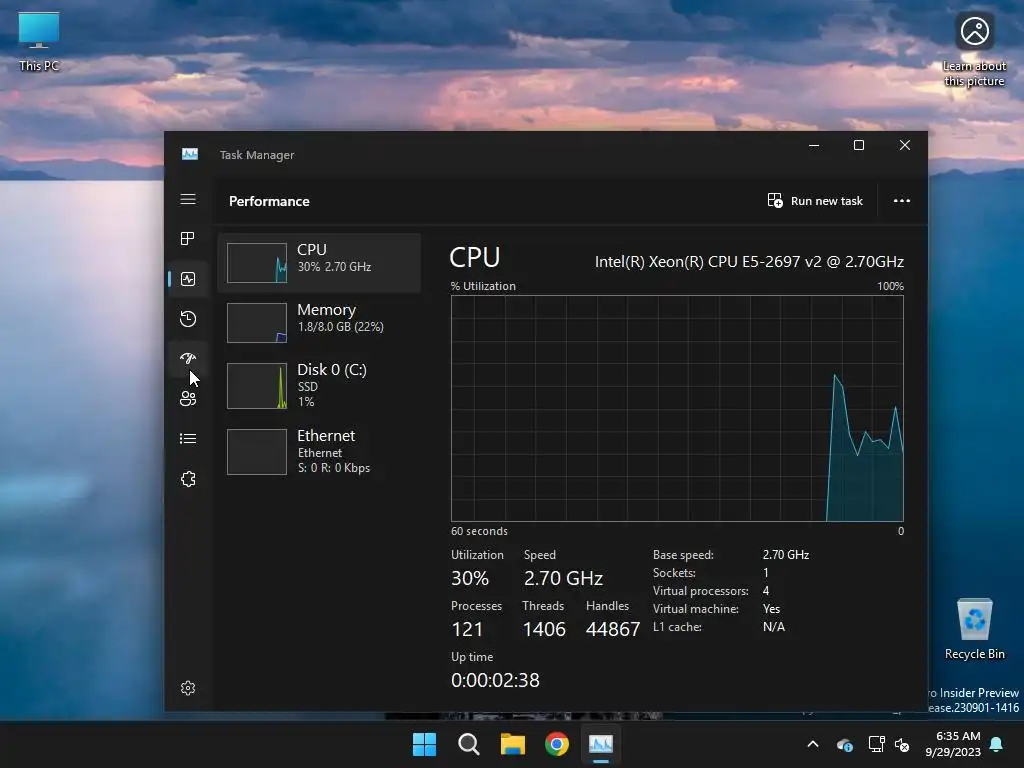
Task: Open the Windows Start menu
Action: (424, 744)
